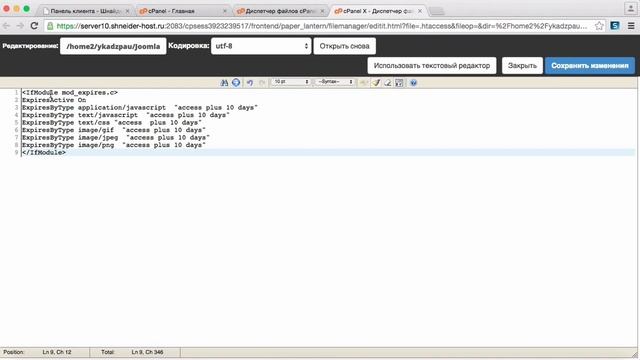
Task: Open the Syntax selection dropdown
Action: [334, 82]
